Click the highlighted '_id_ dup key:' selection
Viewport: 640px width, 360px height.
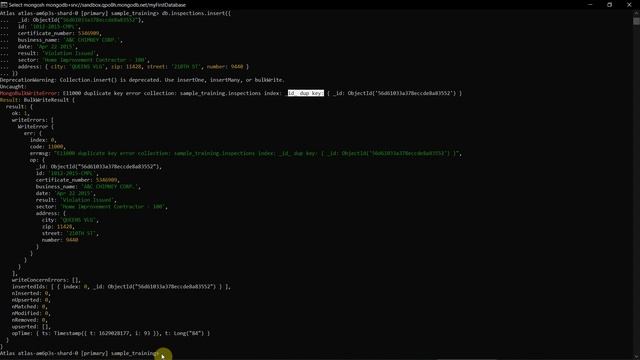306,93
